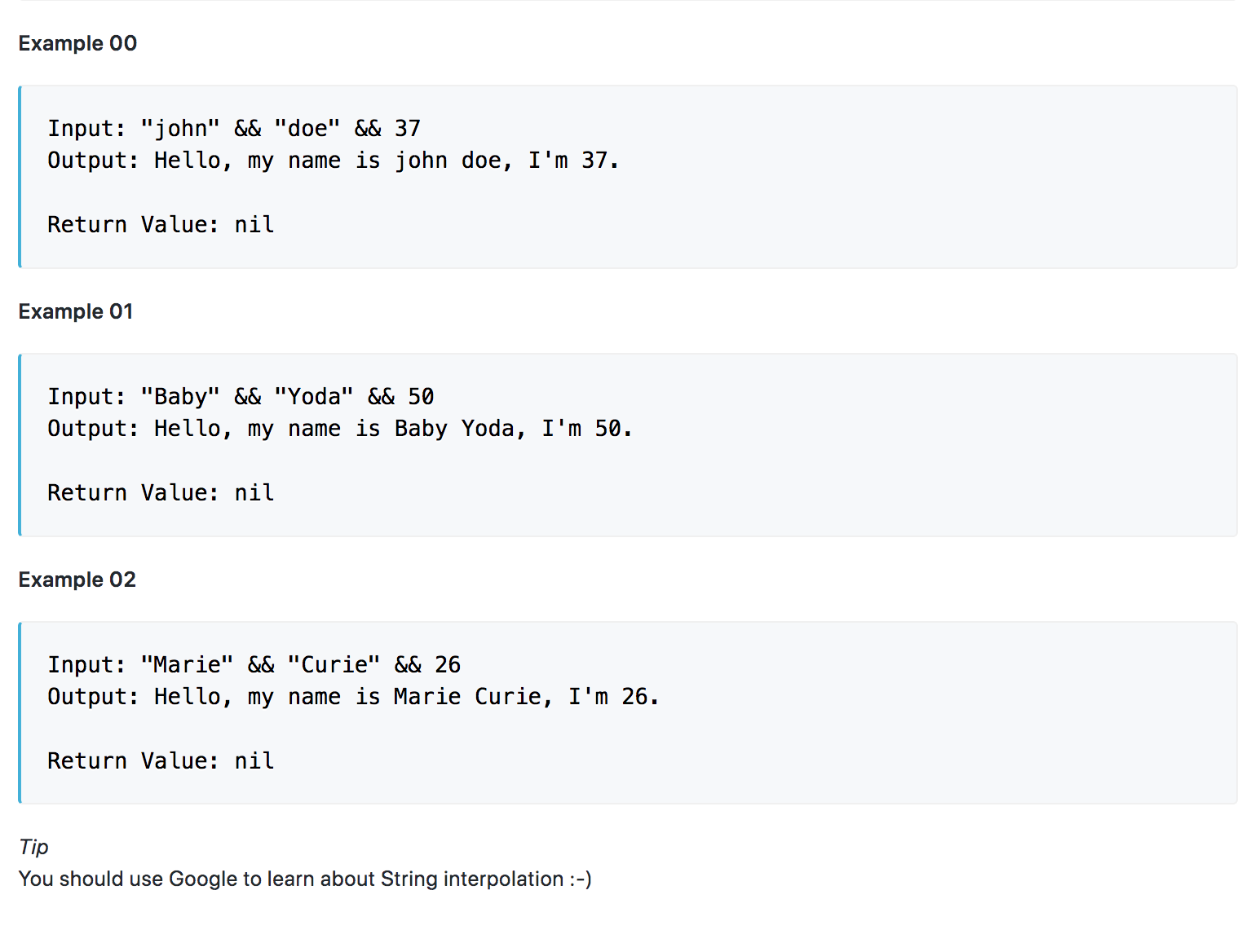
Task: Click the Return Value: nil text in Example 01
Action: pos(160,492)
